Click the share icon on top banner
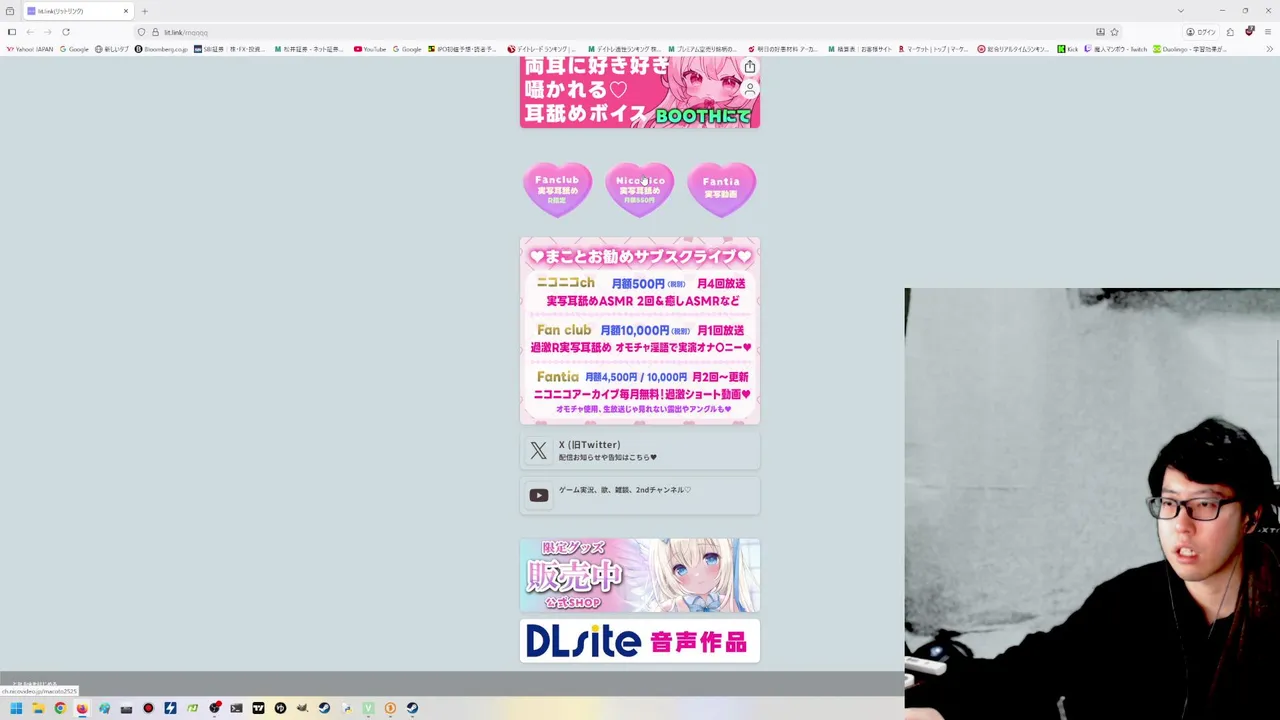Image resolution: width=1280 pixels, height=720 pixels. coord(750,67)
